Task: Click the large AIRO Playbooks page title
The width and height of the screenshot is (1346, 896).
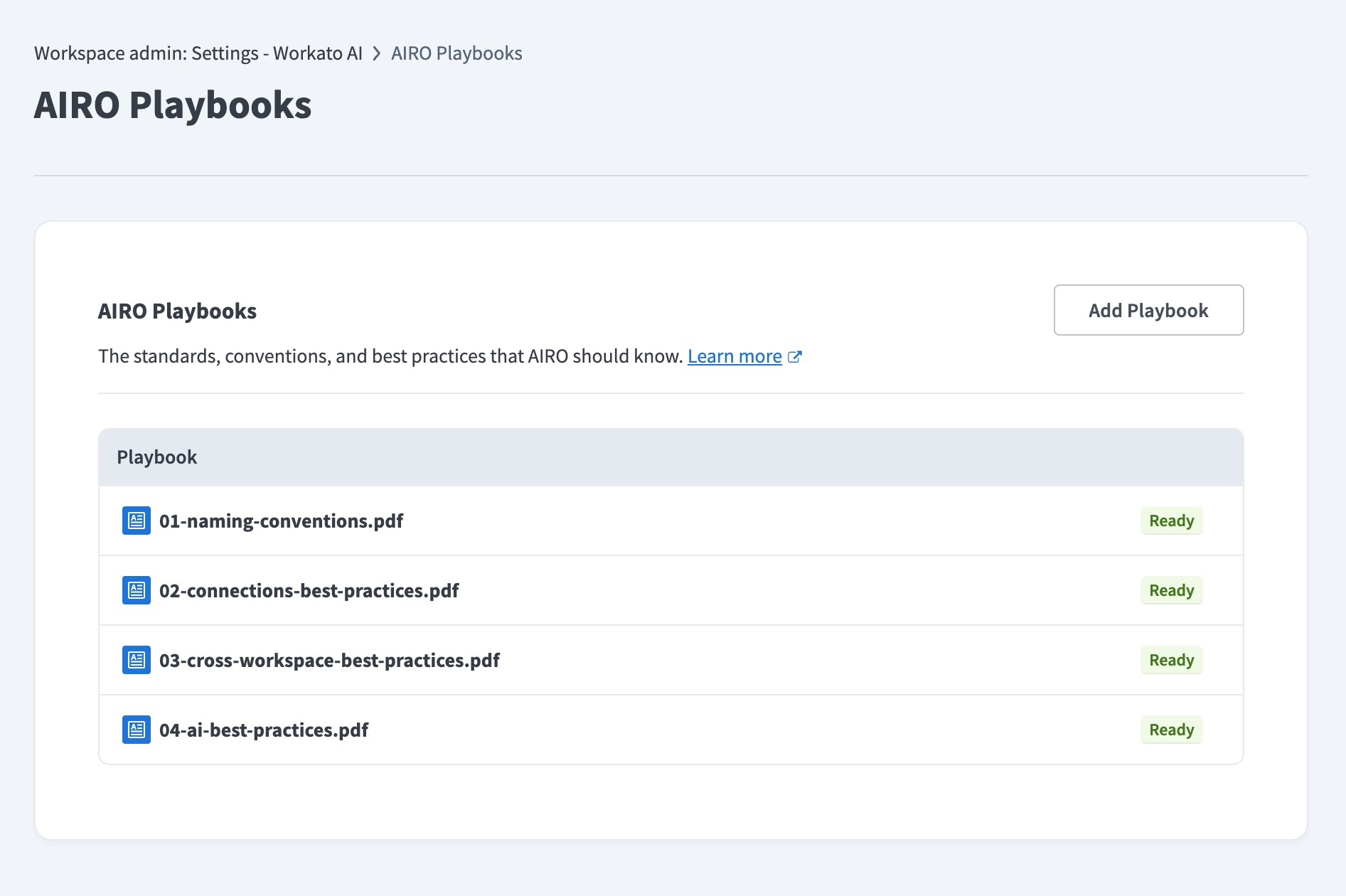Action: coord(173,105)
